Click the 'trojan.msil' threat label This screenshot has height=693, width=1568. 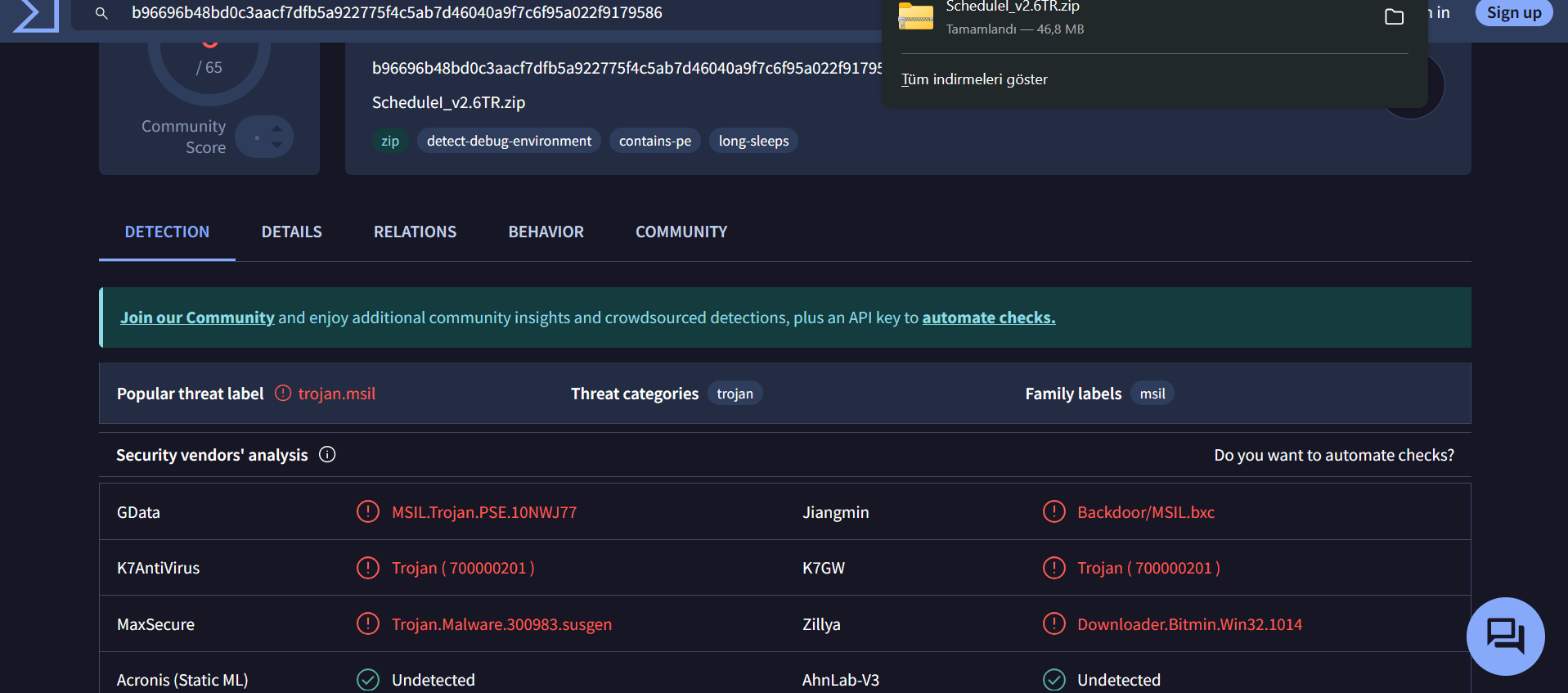(337, 394)
